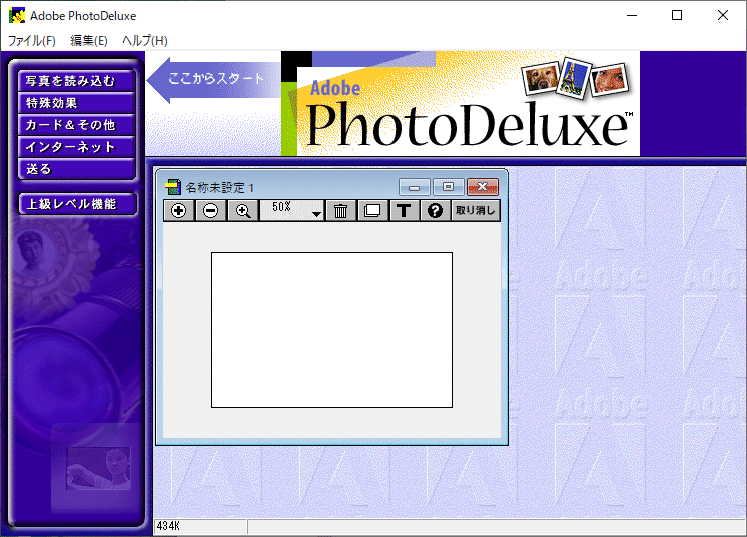Click the zoom out minus icon
Viewport: 747px width, 537px height.
(211, 211)
